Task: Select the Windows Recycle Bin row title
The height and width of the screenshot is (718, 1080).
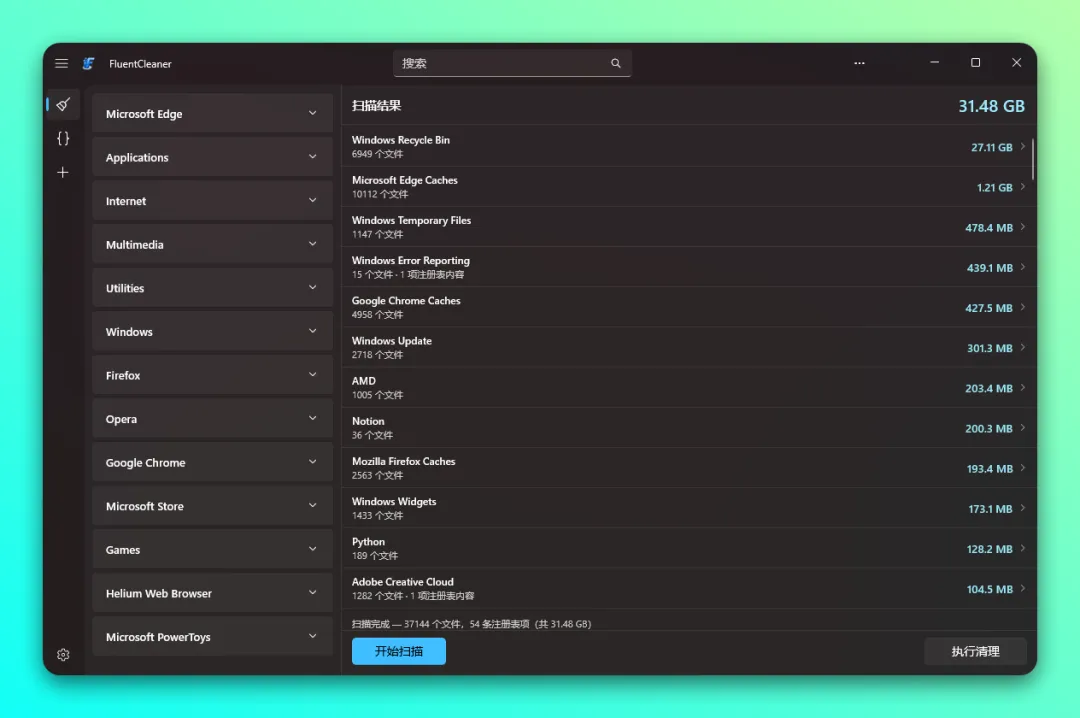Action: (x=401, y=140)
